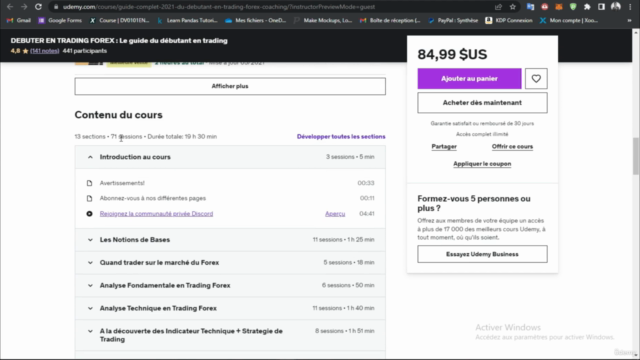Image resolution: width=640 pixels, height=360 pixels.
Task: Click Offrir ce cours
Action: (x=512, y=147)
